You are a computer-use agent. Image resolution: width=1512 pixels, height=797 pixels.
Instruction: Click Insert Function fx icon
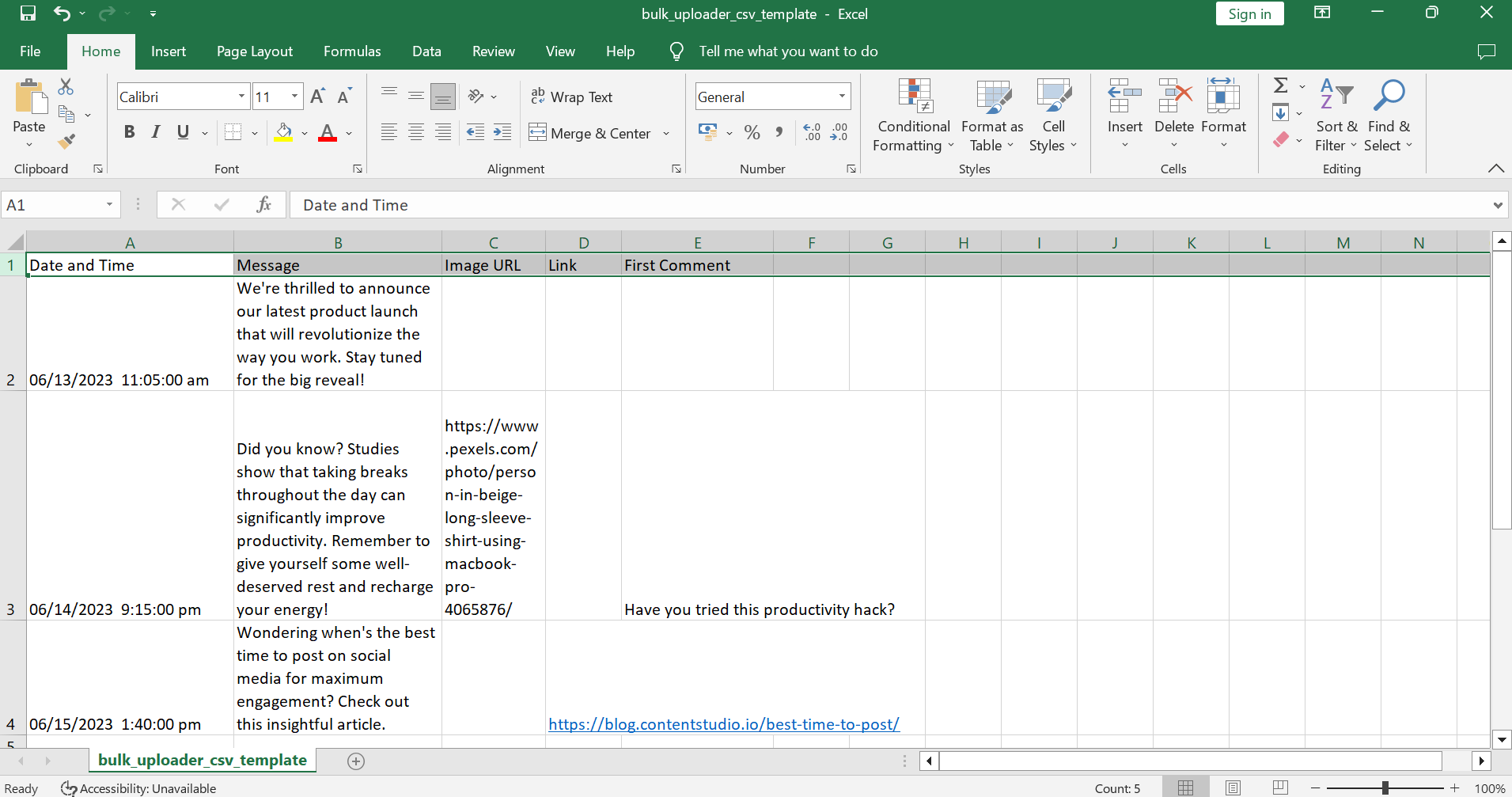tap(264, 205)
